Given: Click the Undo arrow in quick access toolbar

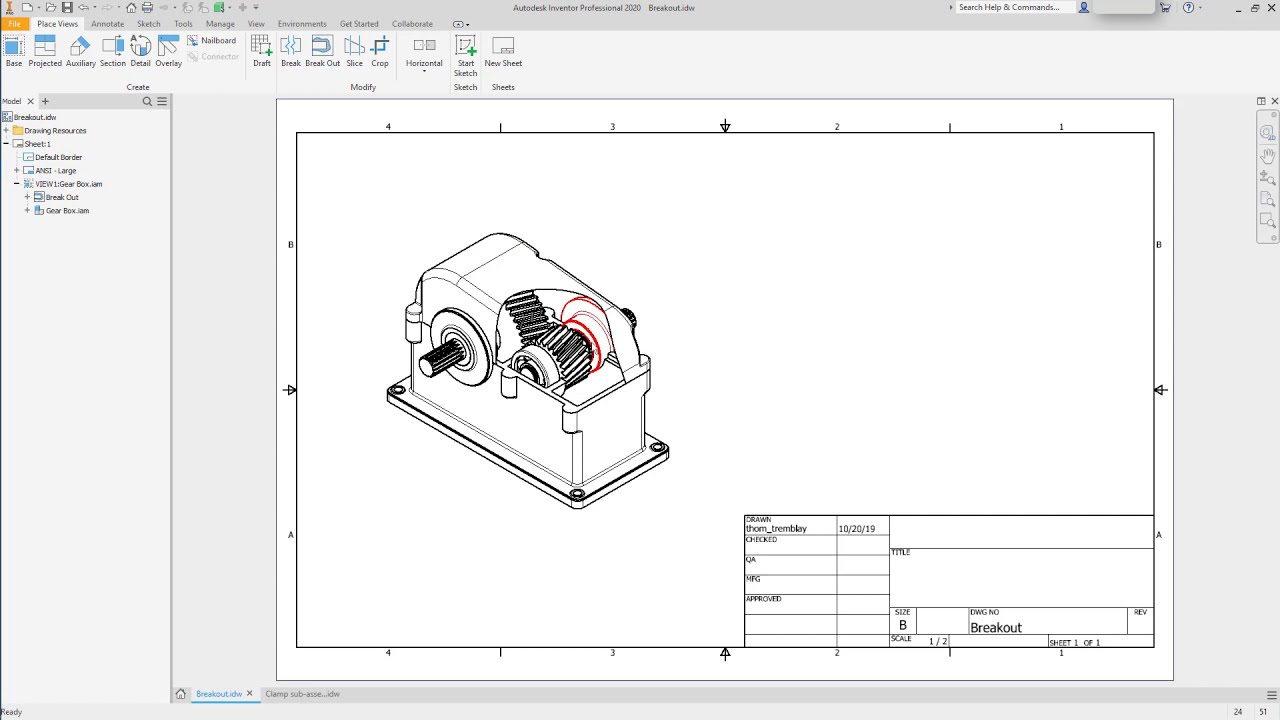Looking at the screenshot, I should (84, 7).
